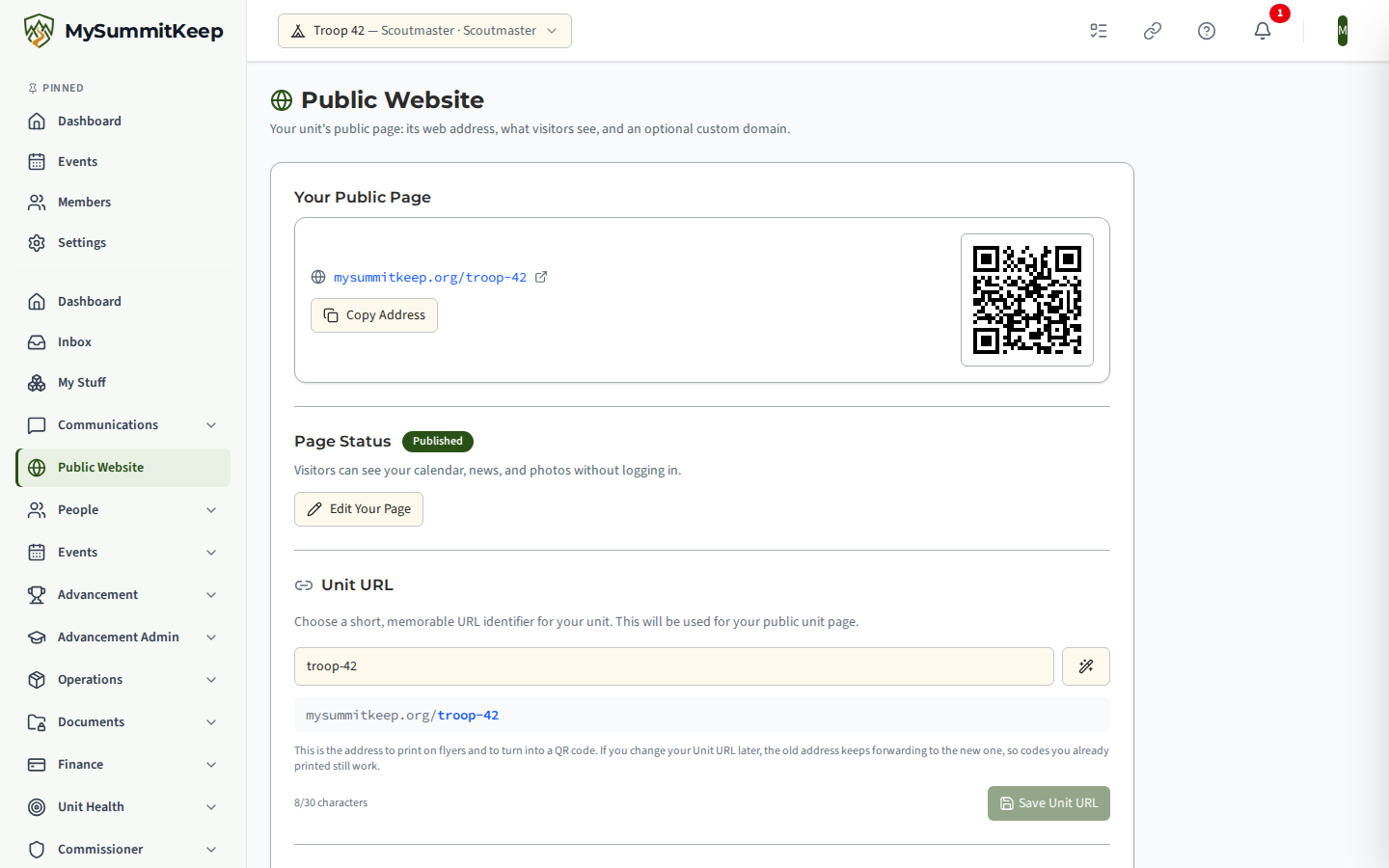Click the Unit Health target icon

(37, 807)
